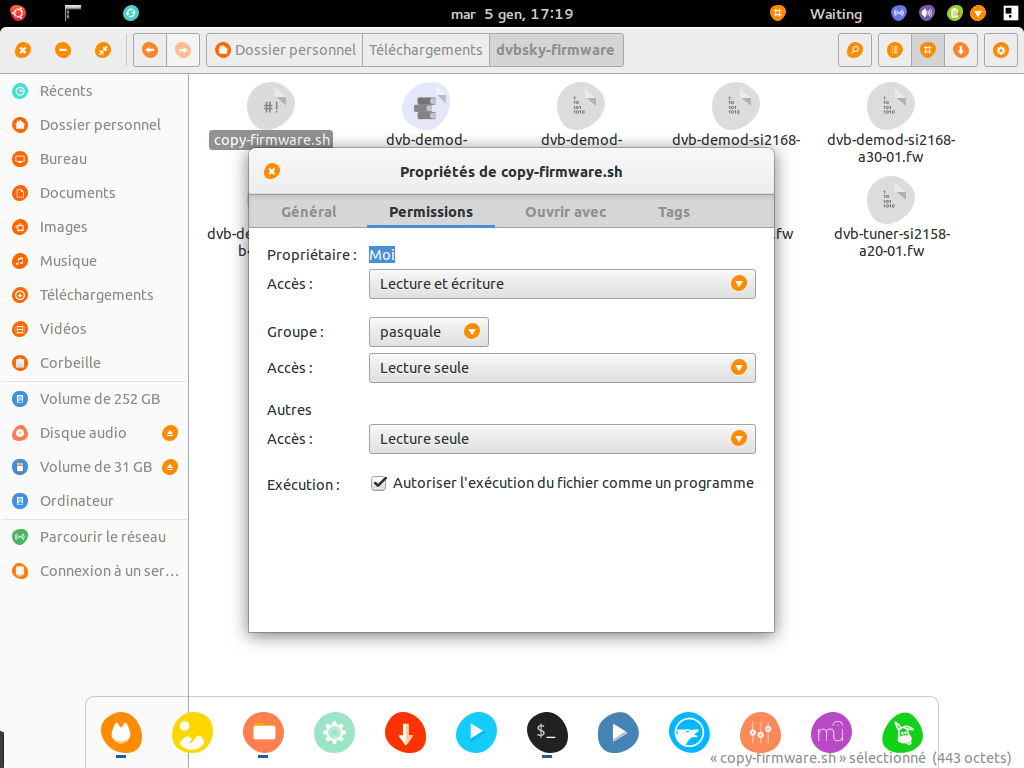
Task: Open the blue fox browser dock icon
Action: click(x=689, y=733)
